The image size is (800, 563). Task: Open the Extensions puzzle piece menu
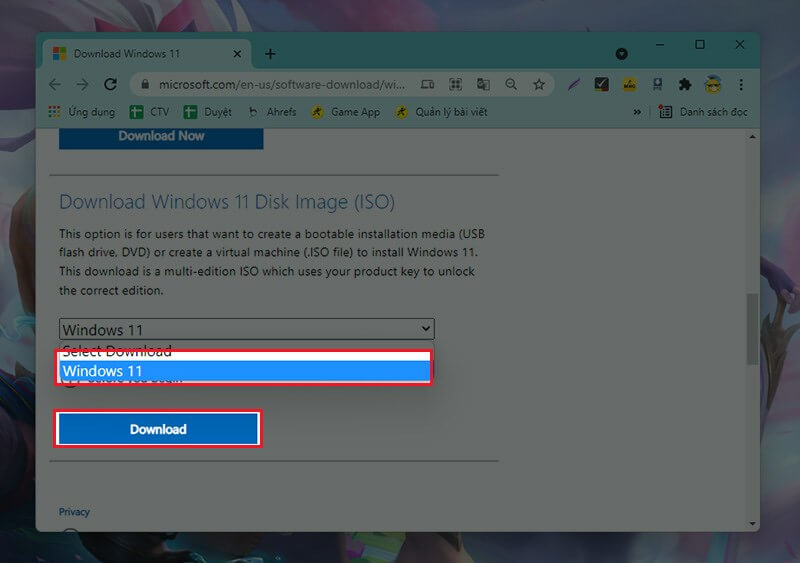(x=685, y=85)
